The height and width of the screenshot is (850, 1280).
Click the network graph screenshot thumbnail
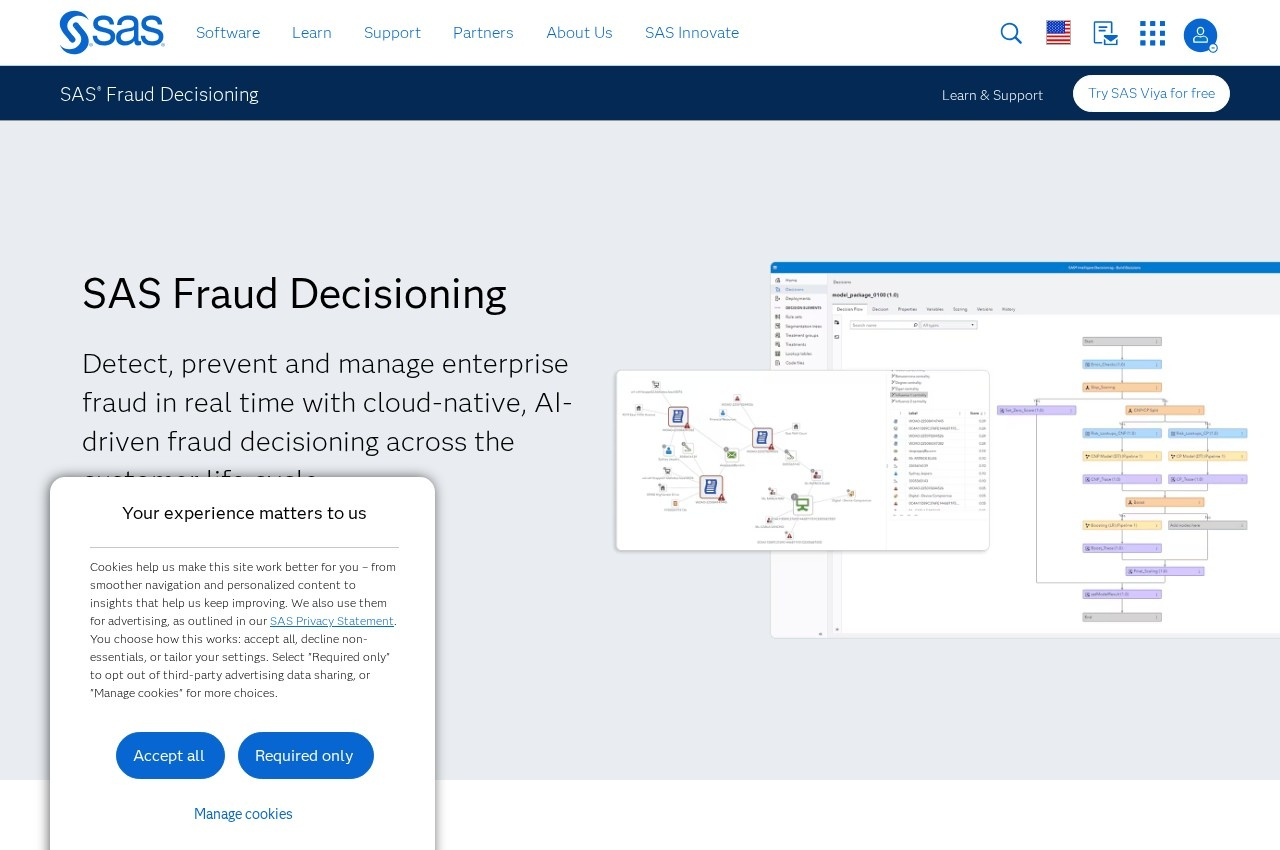pos(802,460)
